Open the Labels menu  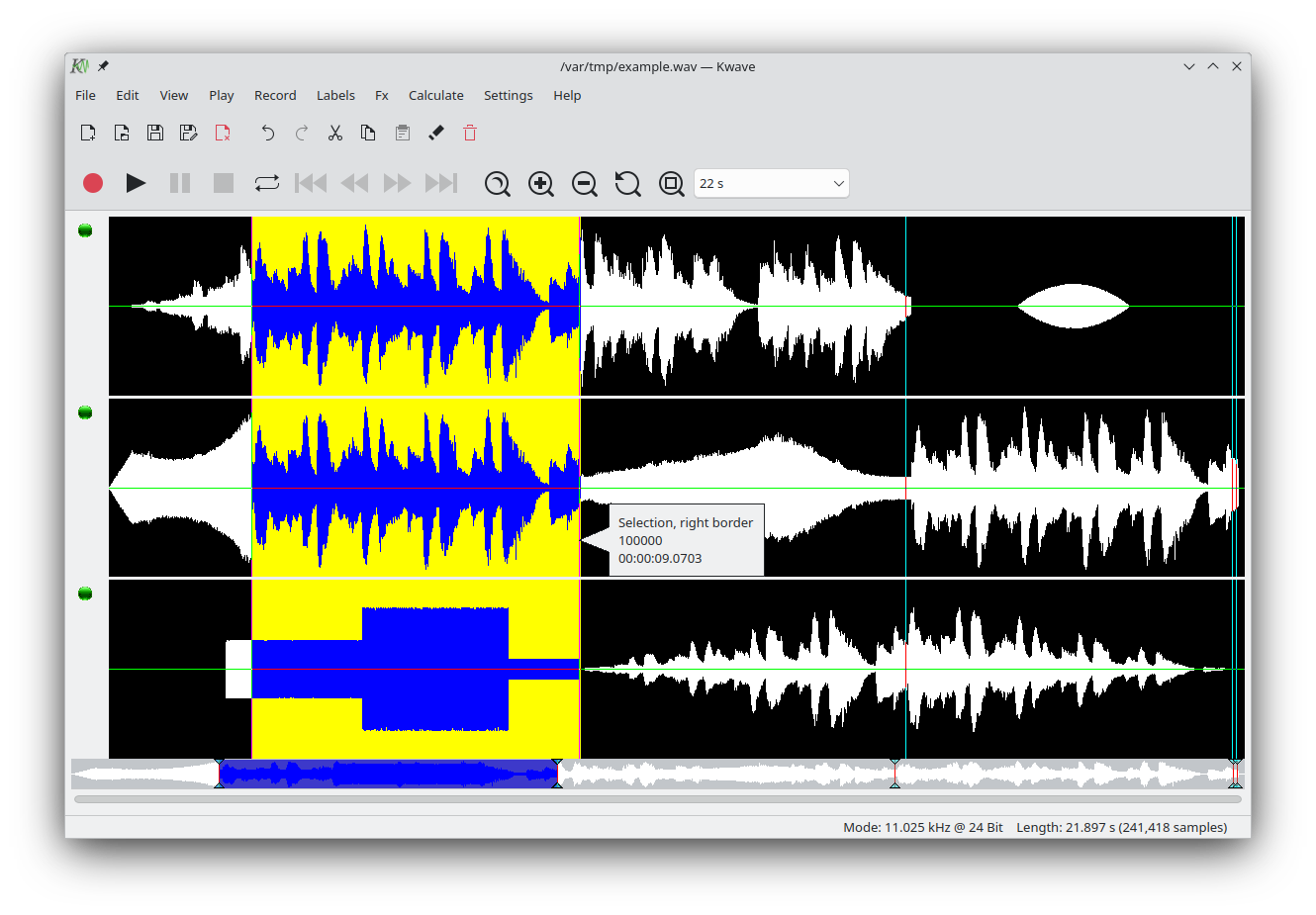(x=335, y=95)
